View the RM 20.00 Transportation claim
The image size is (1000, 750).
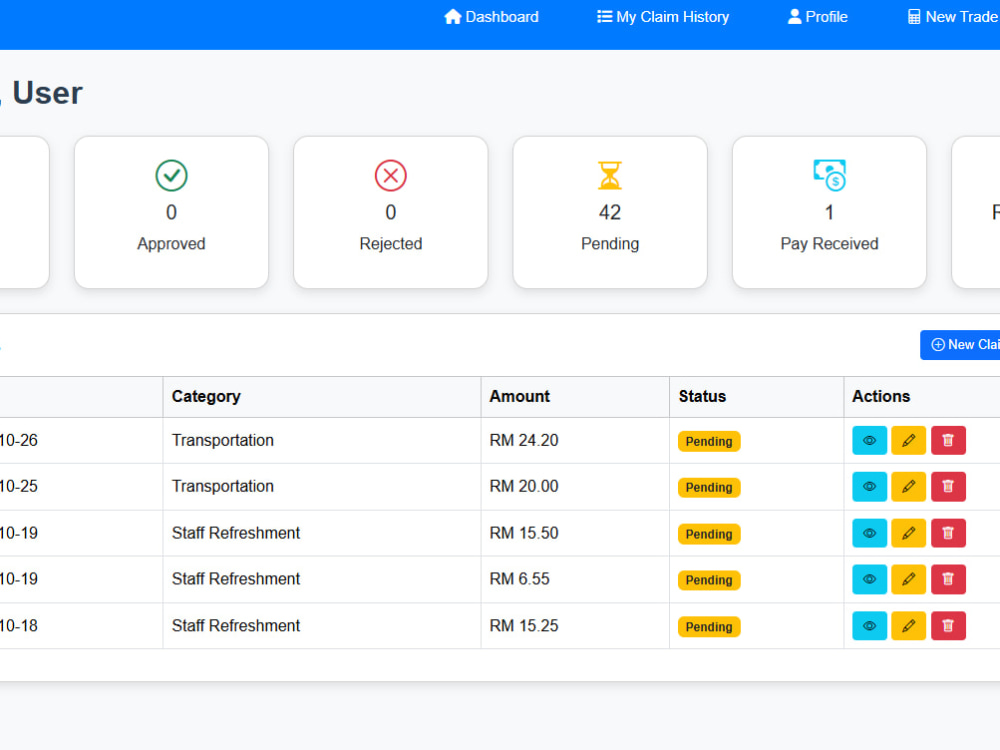tap(869, 487)
